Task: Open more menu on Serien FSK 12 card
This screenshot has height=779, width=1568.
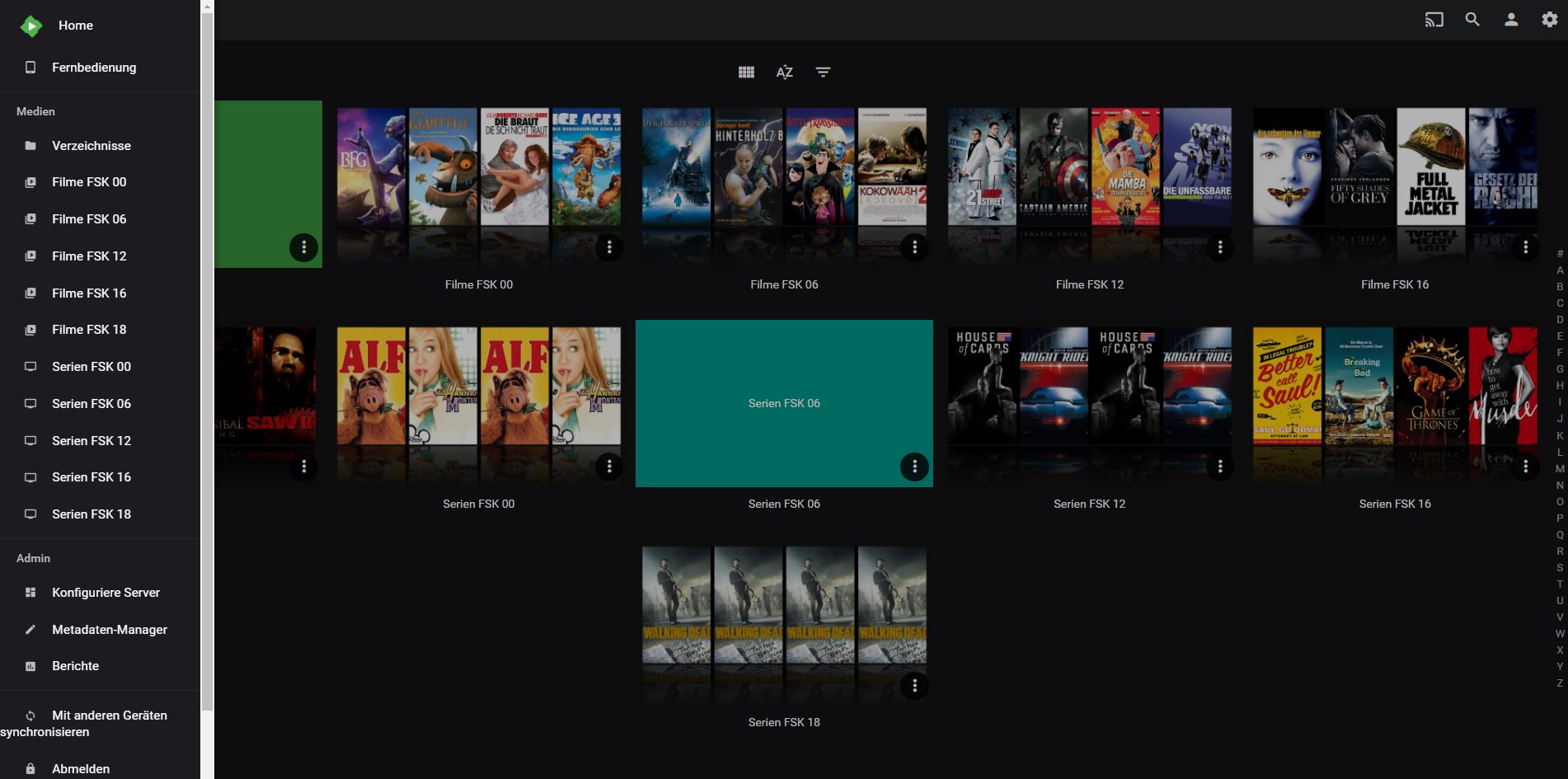Action: 1220,467
